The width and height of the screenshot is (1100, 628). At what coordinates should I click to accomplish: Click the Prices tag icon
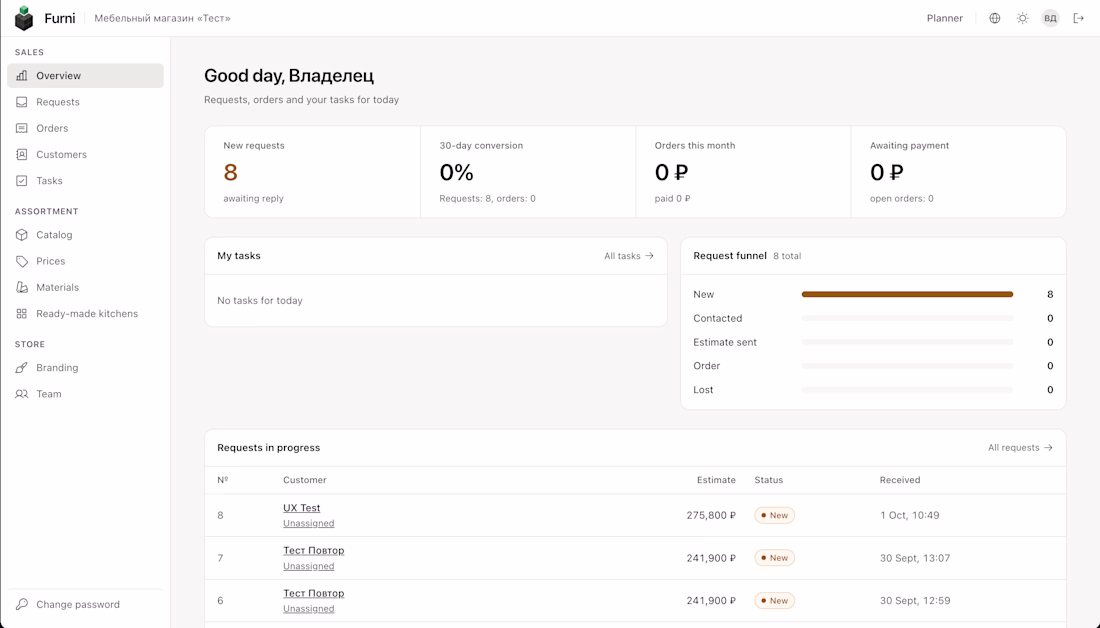[x=22, y=261]
